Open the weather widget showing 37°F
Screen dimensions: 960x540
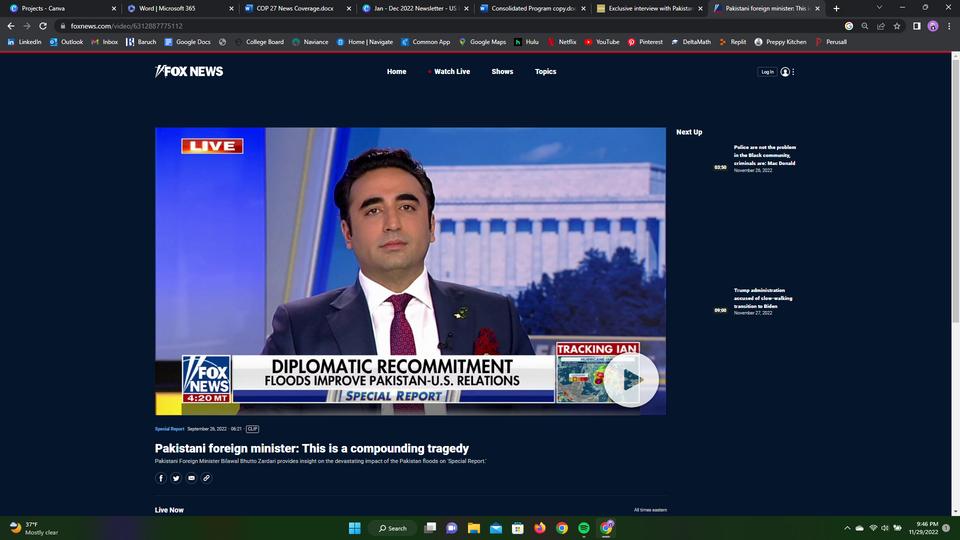click(x=34, y=528)
